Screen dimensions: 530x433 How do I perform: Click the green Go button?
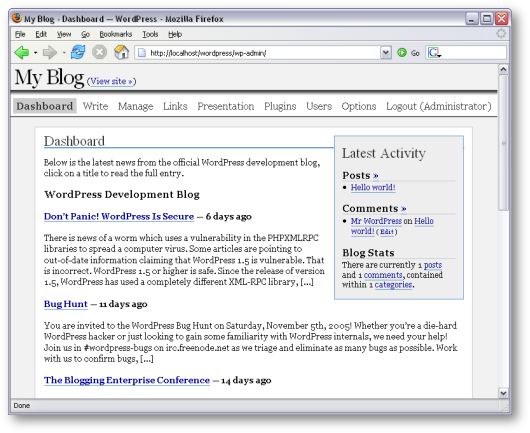[x=402, y=53]
